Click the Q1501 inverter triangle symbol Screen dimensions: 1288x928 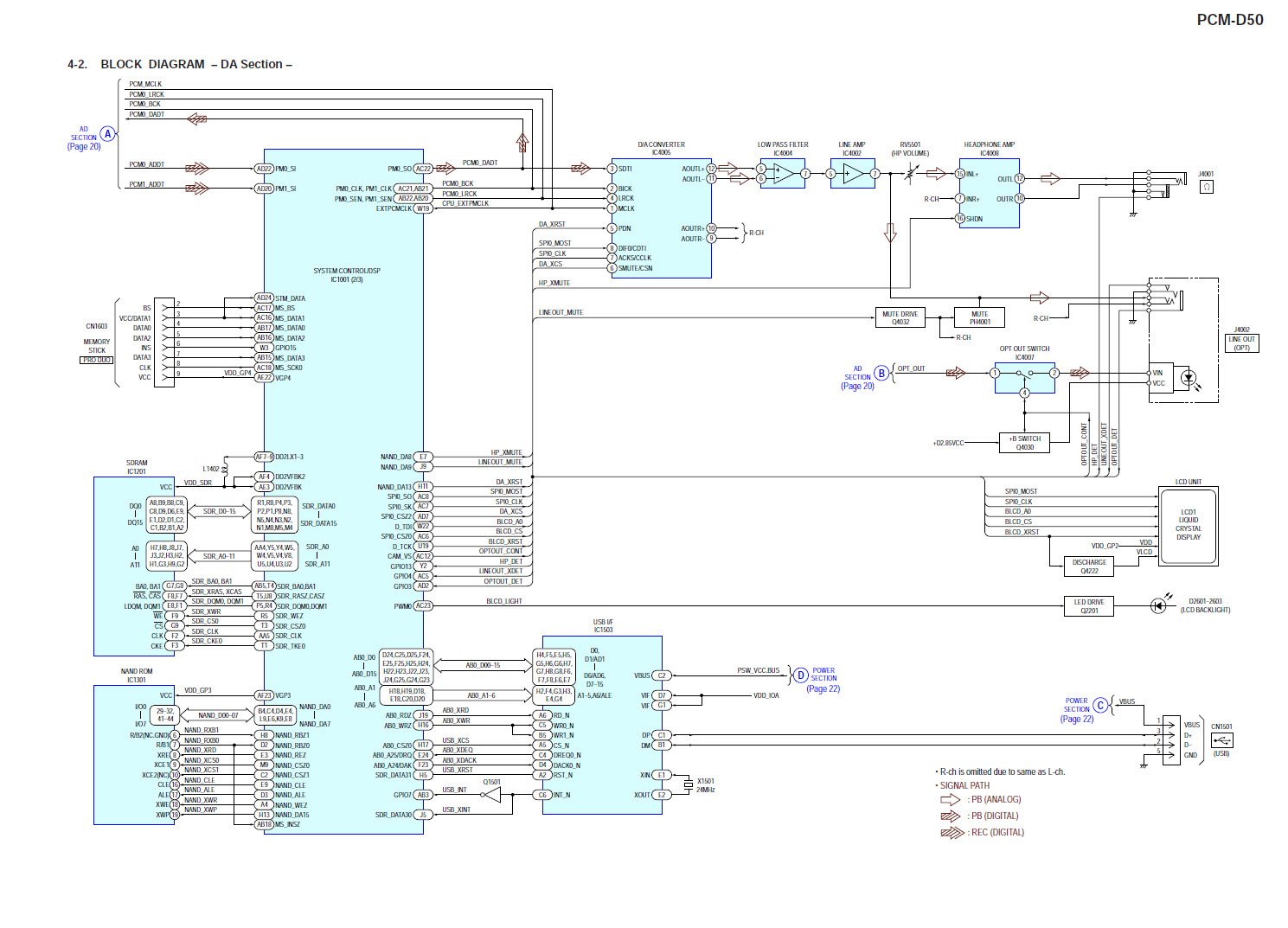(490, 795)
